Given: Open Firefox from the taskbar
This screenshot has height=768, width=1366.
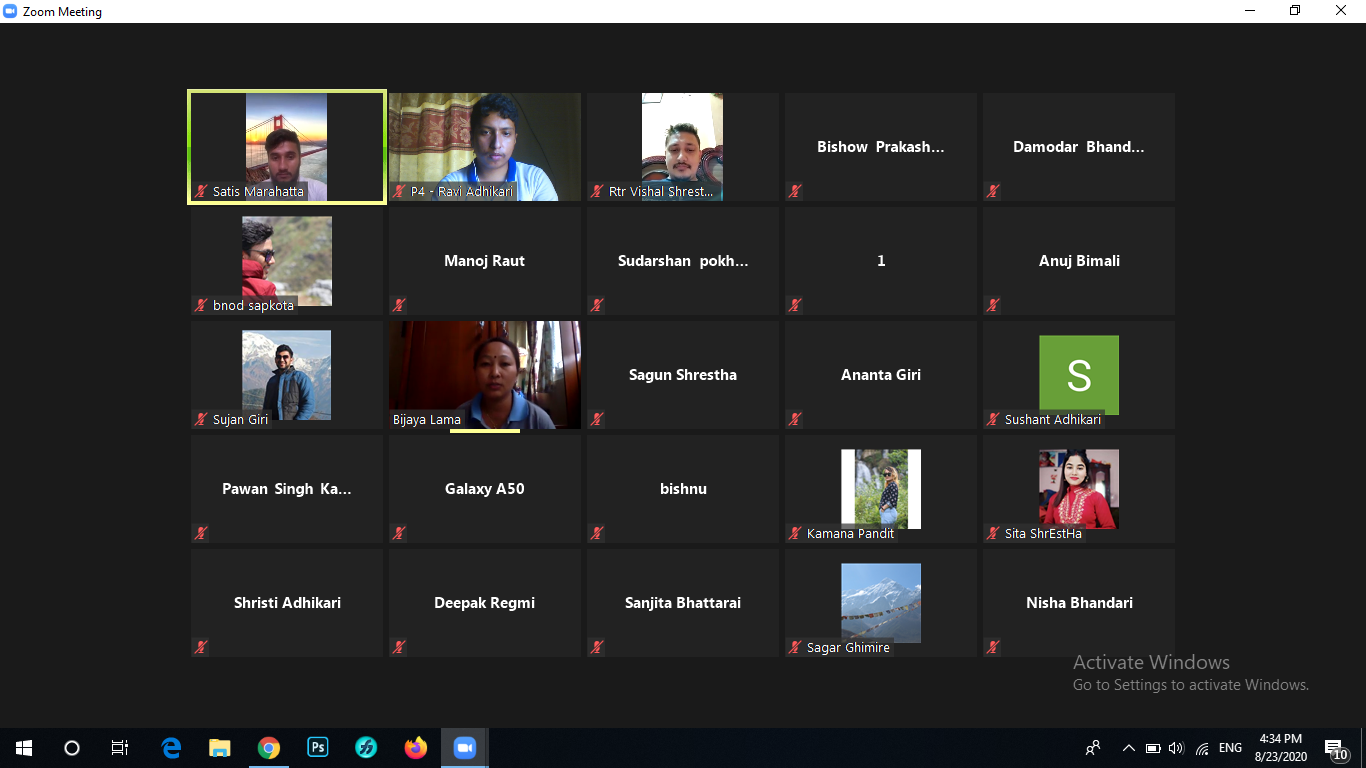Looking at the screenshot, I should click(415, 747).
